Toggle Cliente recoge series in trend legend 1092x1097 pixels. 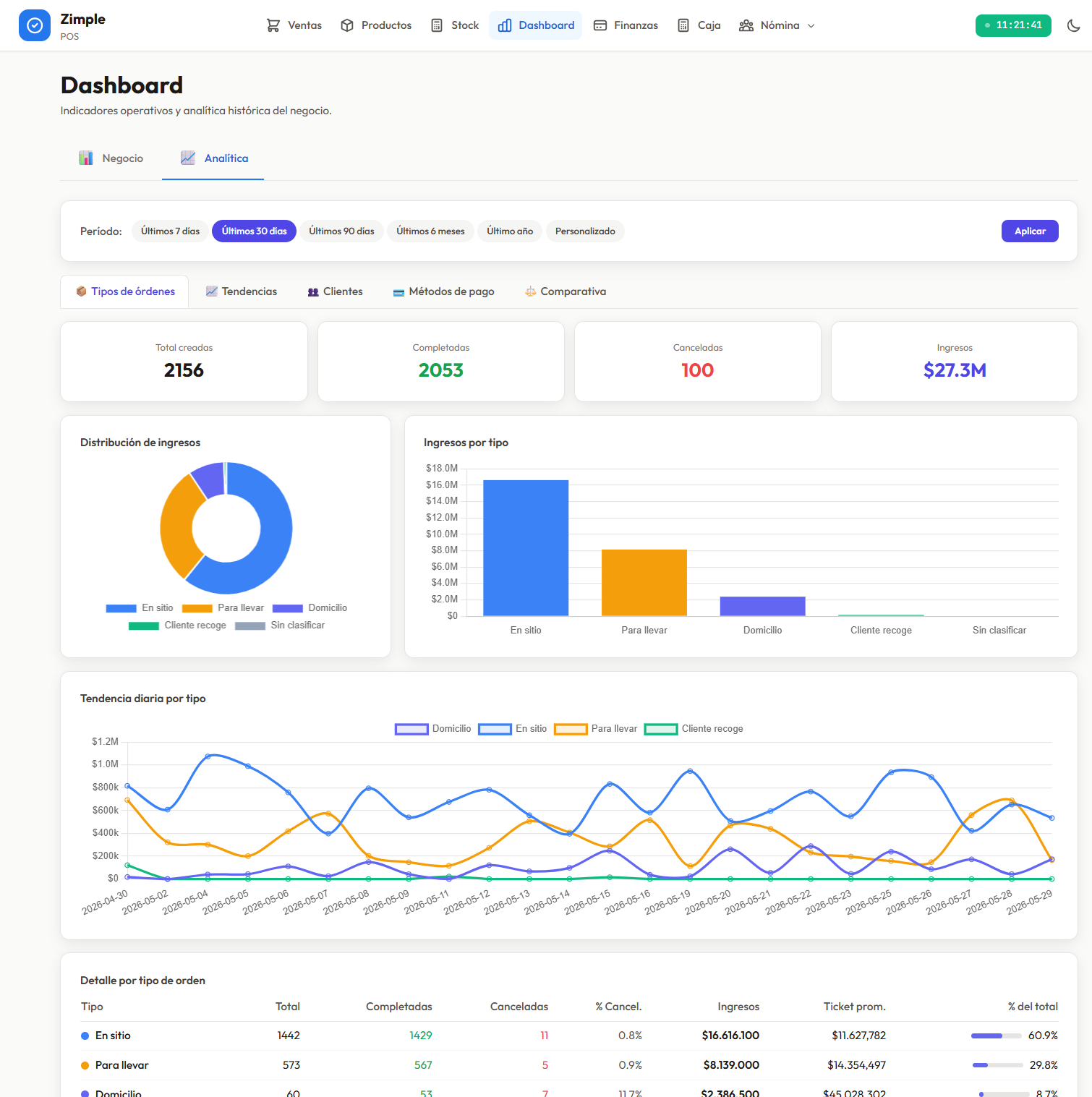click(x=694, y=729)
